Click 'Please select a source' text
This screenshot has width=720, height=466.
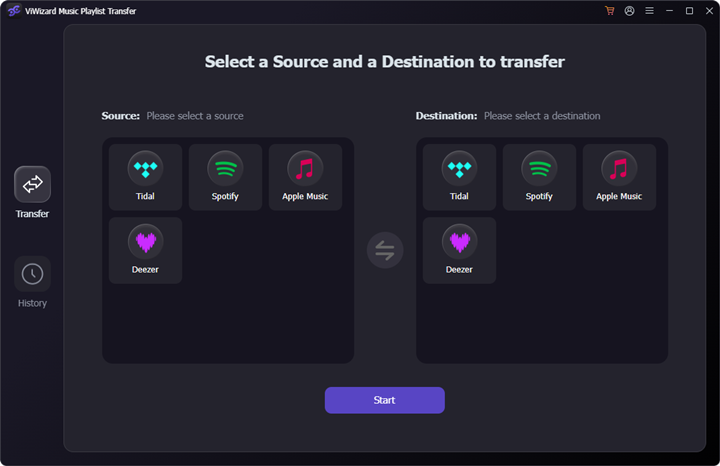pos(195,116)
